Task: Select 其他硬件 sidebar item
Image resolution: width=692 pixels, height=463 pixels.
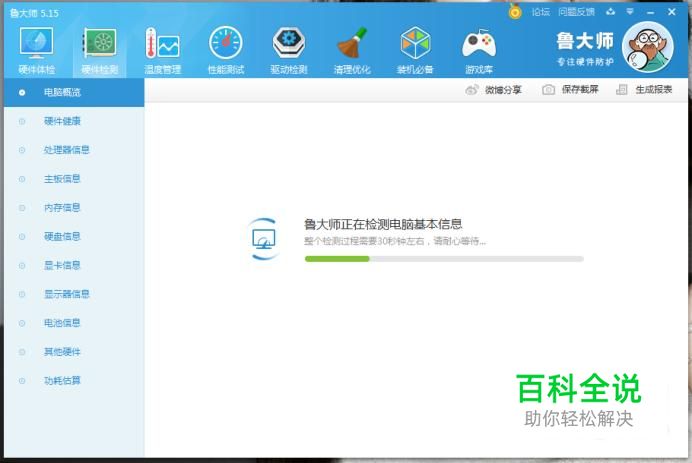Action: click(x=74, y=352)
